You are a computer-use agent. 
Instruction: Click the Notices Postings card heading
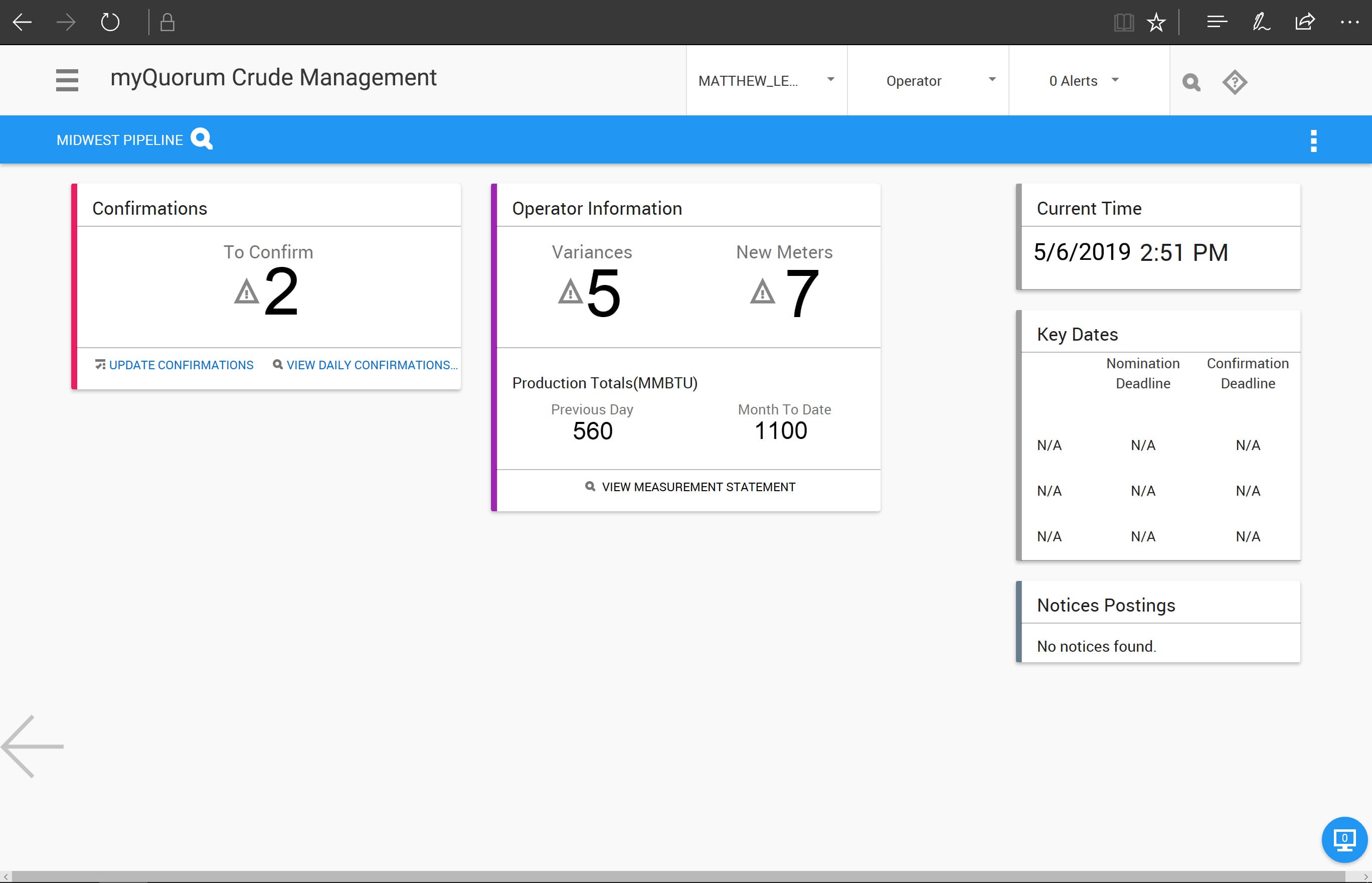click(x=1106, y=606)
